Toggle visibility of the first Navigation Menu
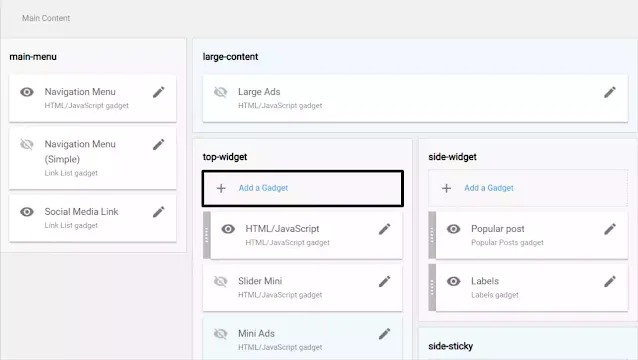The width and height of the screenshot is (638, 360). tap(27, 92)
